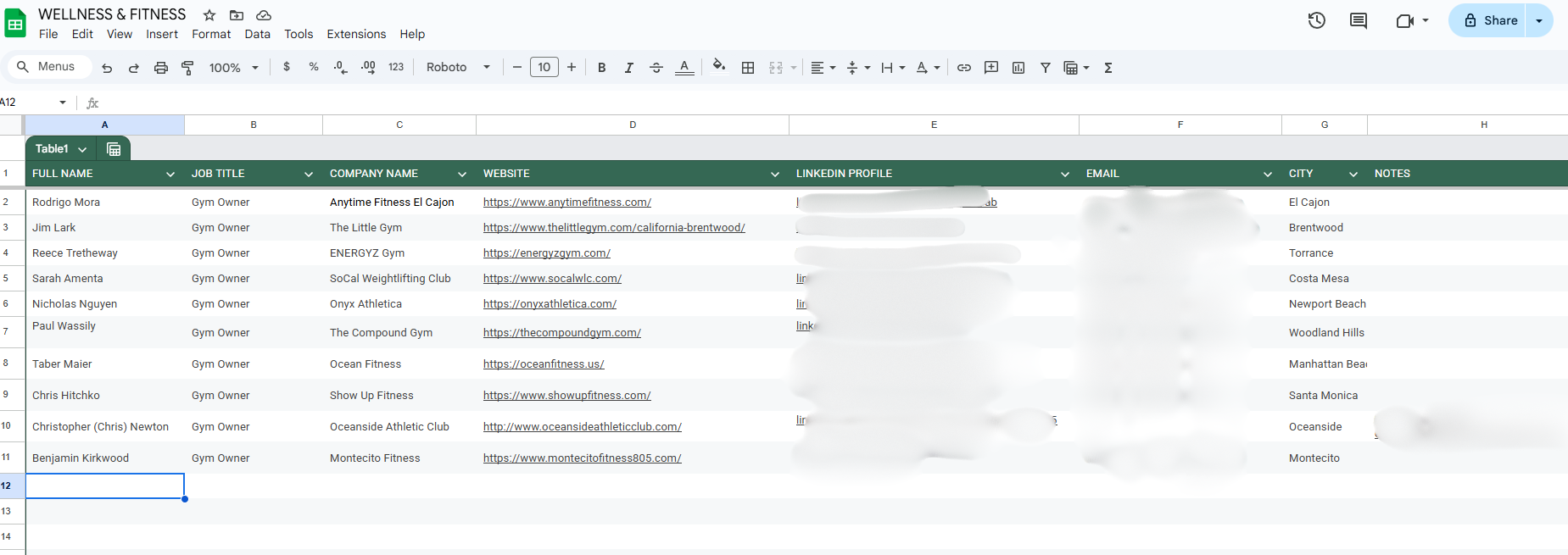Open the File menu

[x=48, y=34]
